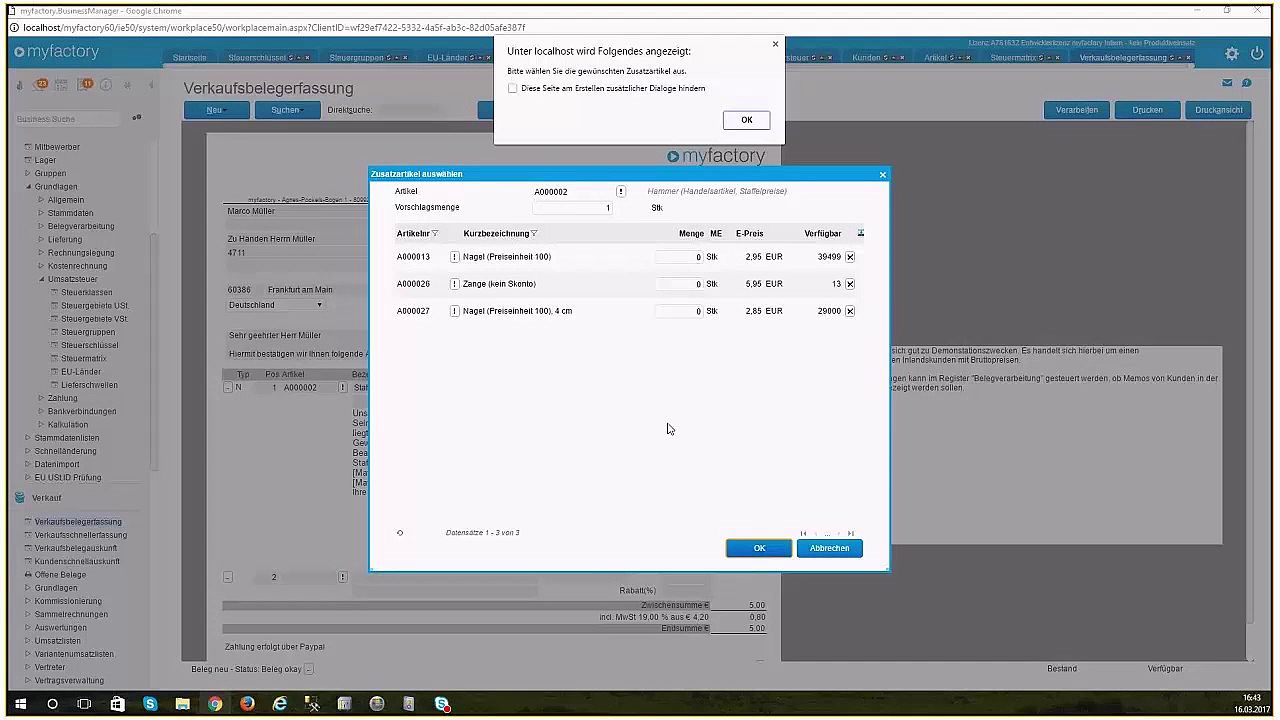Click the Vorschlagsmenge input field
The width and height of the screenshot is (1280, 720).
[571, 208]
